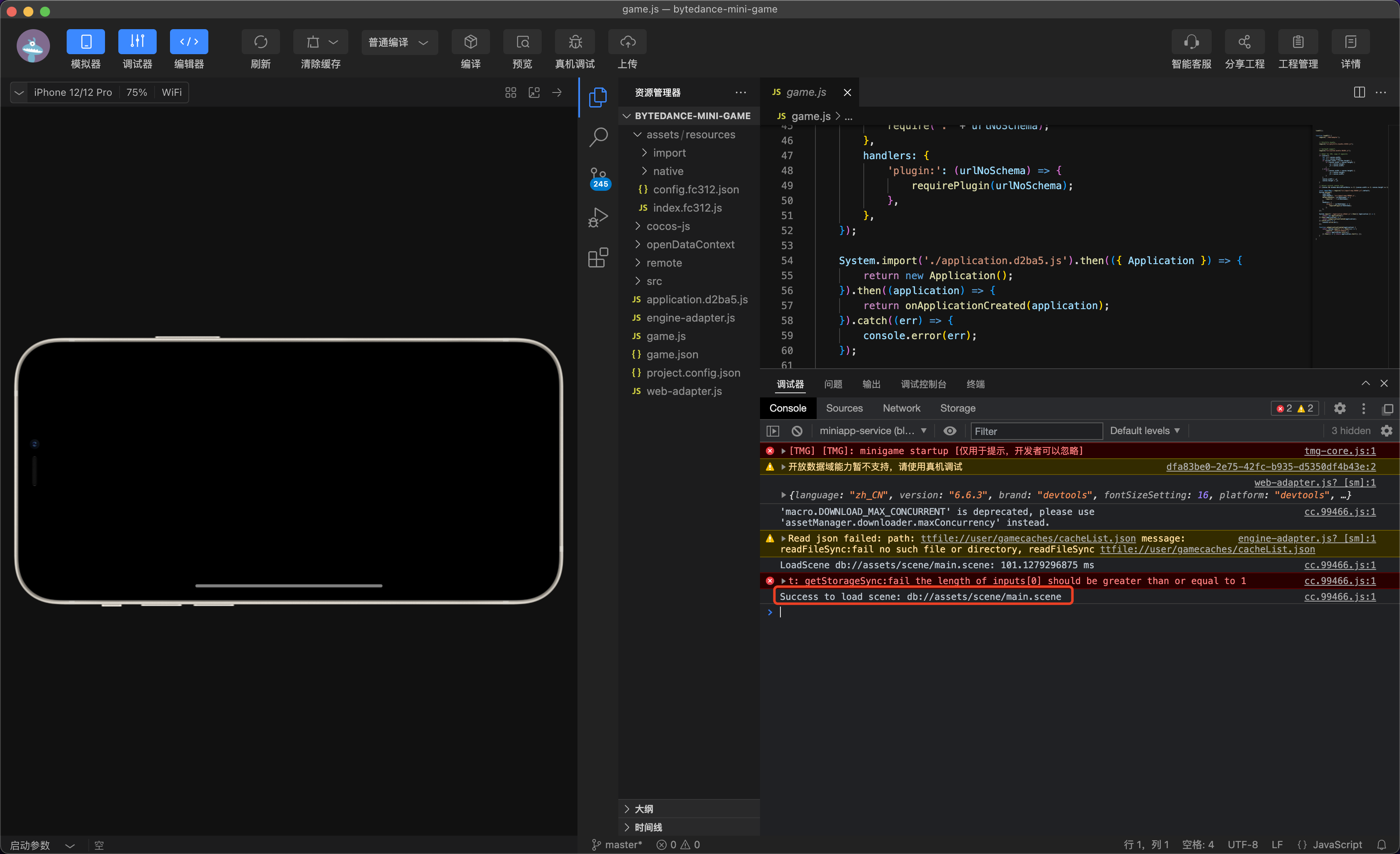The height and width of the screenshot is (854, 1400).
Task: Open the Default levels dropdown
Action: click(x=1144, y=431)
